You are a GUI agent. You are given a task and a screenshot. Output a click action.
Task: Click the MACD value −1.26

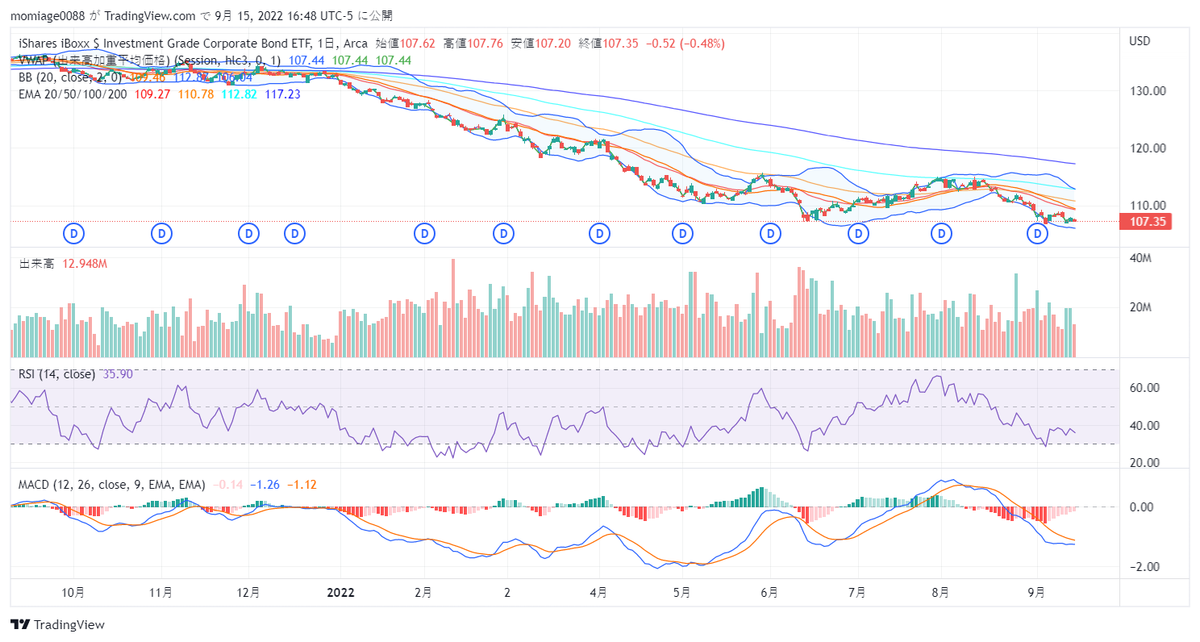click(x=266, y=484)
